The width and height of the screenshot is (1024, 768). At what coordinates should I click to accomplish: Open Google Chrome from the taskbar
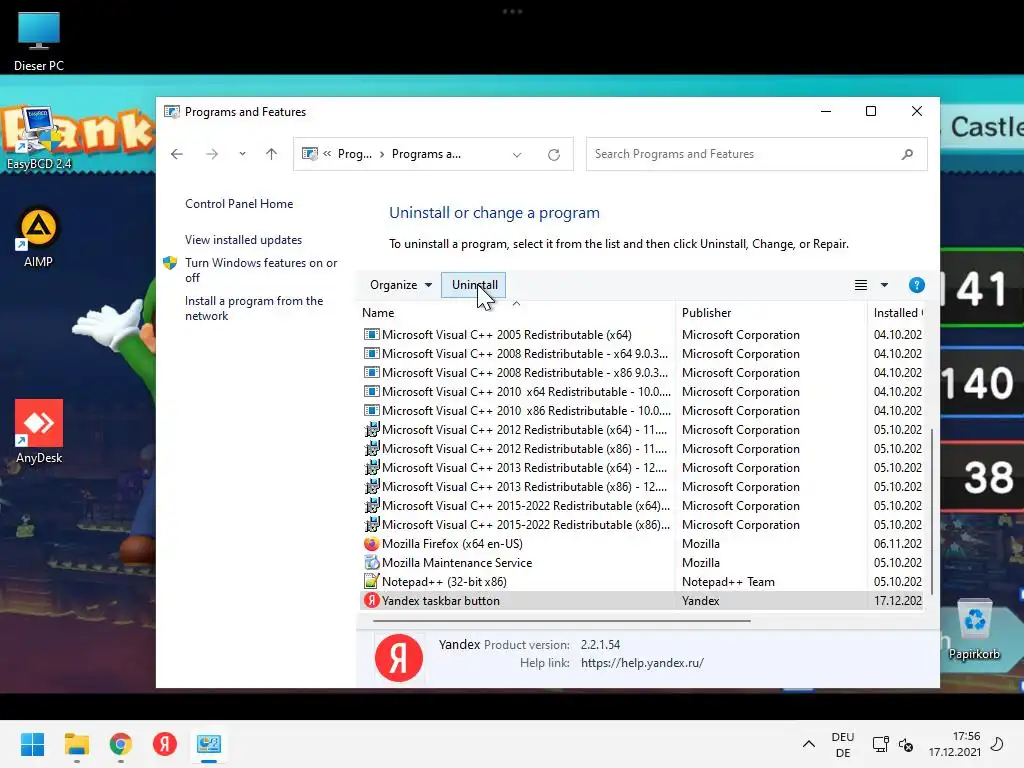120,744
